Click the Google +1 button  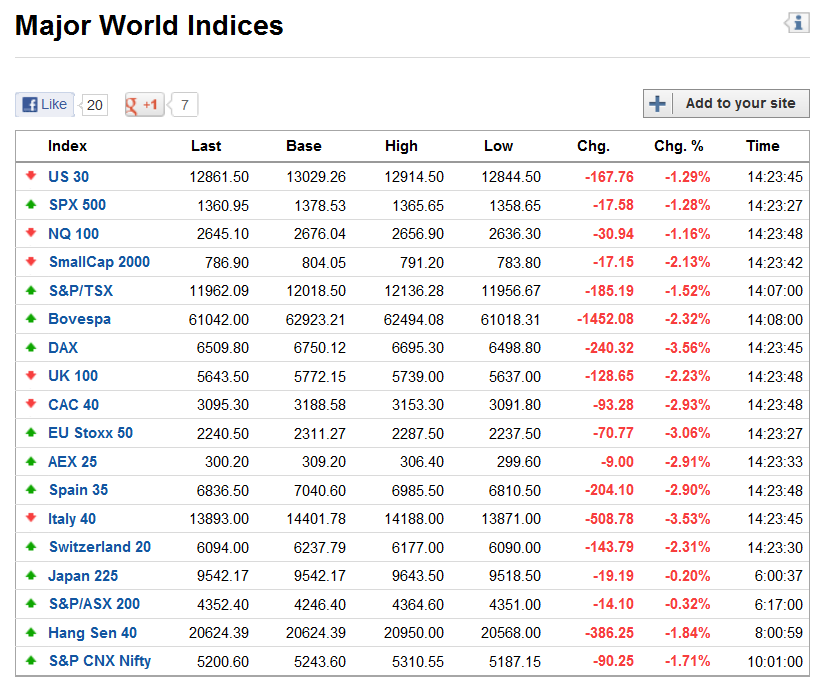pyautogui.click(x=144, y=104)
